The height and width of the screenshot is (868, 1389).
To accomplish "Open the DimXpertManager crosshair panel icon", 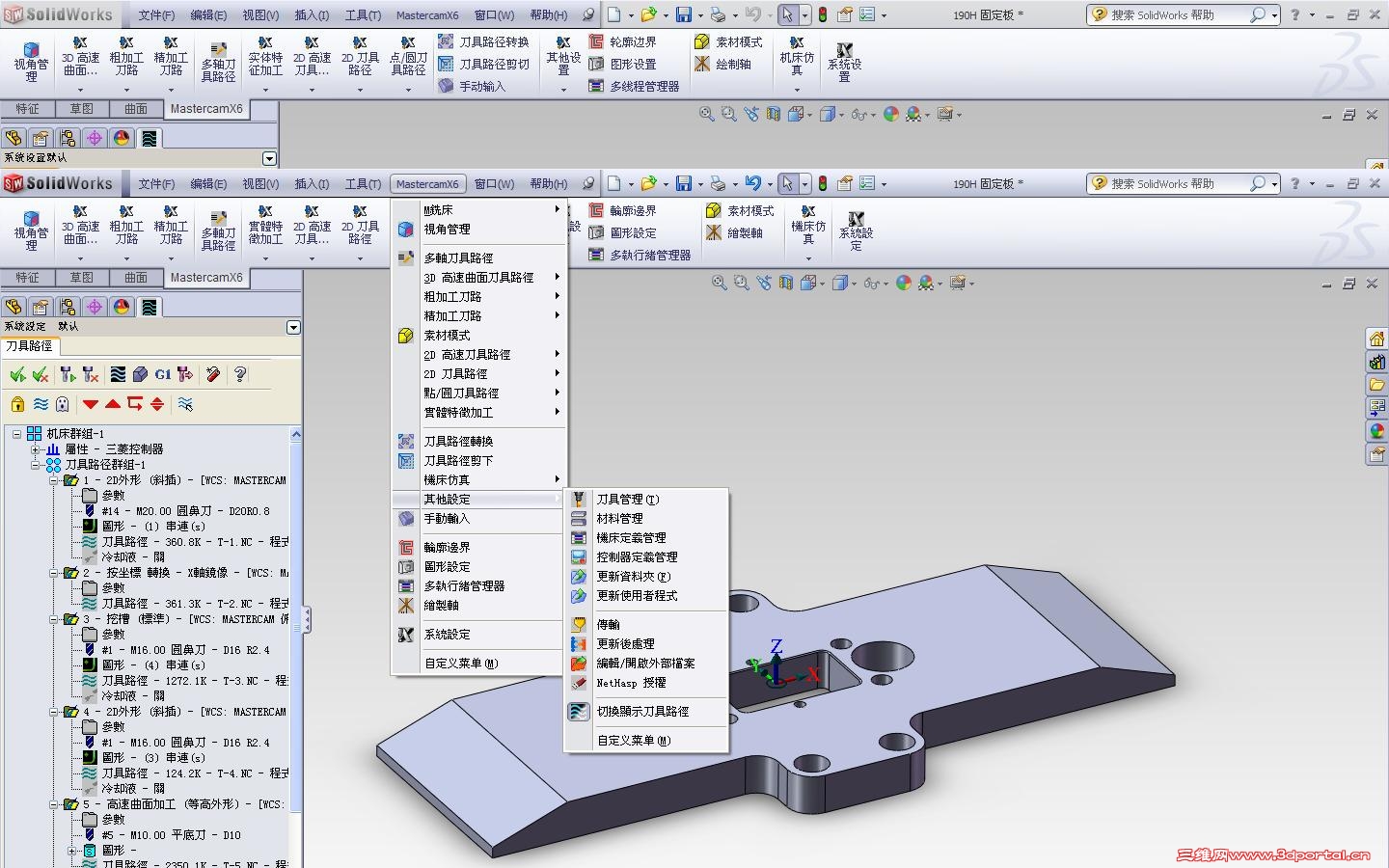I will pos(95,307).
